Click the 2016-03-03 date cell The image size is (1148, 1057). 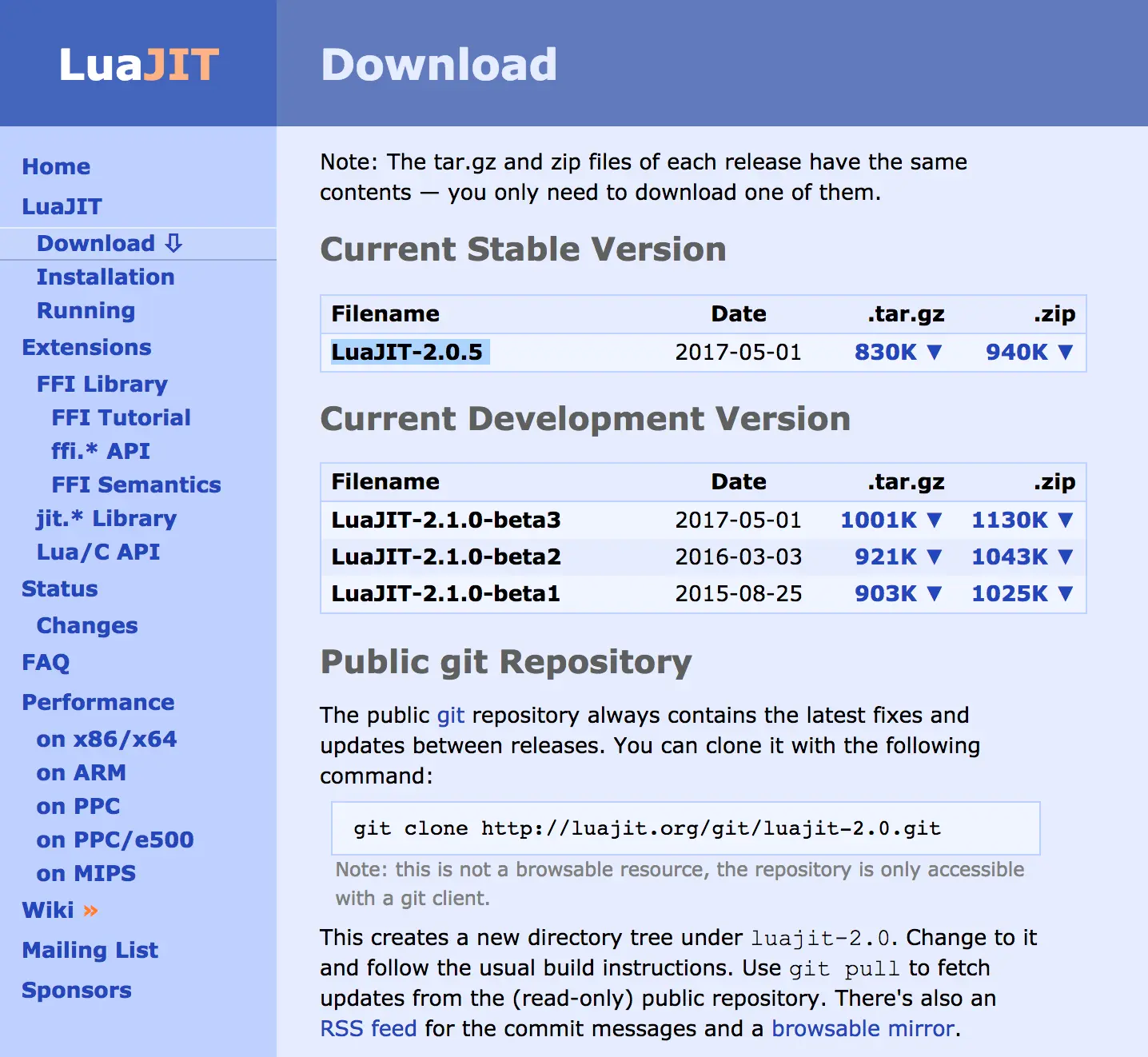[x=739, y=556]
